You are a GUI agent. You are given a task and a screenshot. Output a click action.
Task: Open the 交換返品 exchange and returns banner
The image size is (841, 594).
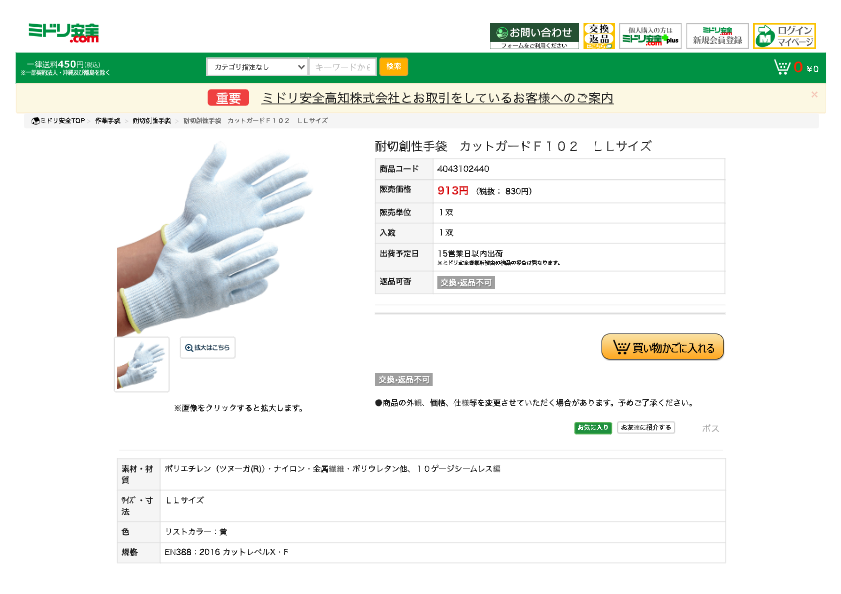599,35
